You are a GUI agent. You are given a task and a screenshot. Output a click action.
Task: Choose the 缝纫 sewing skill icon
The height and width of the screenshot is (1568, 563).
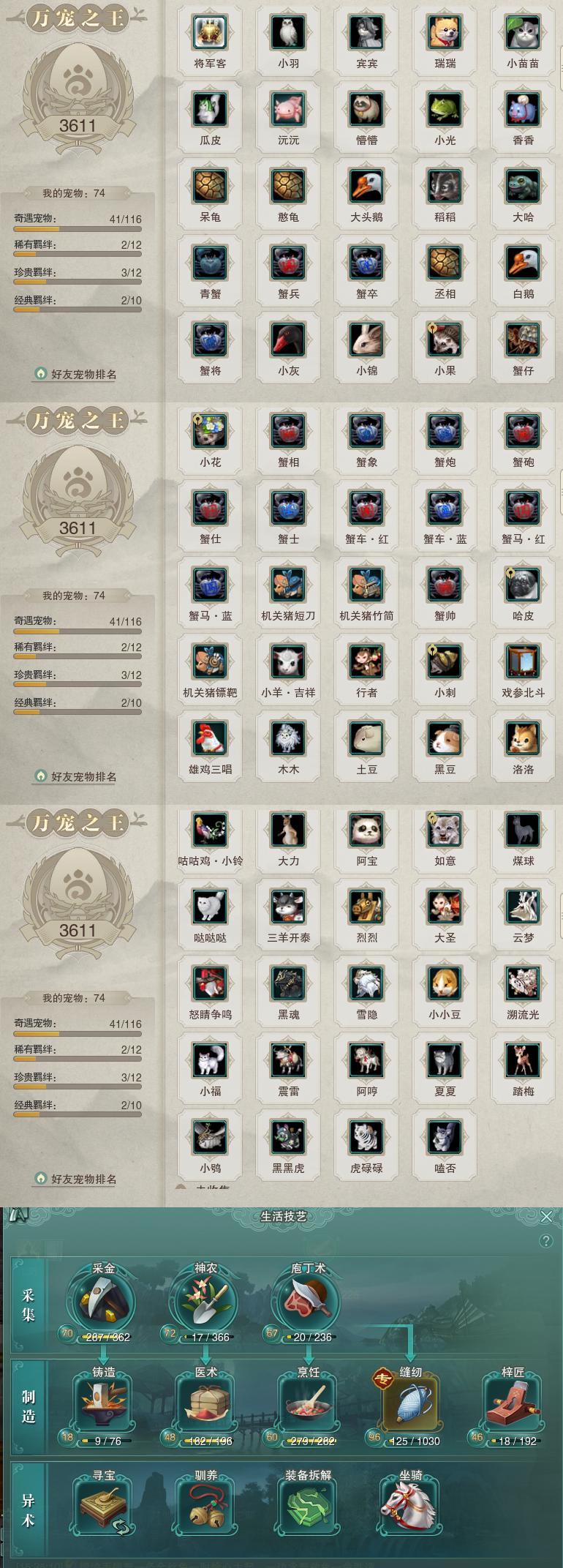pos(410,1404)
